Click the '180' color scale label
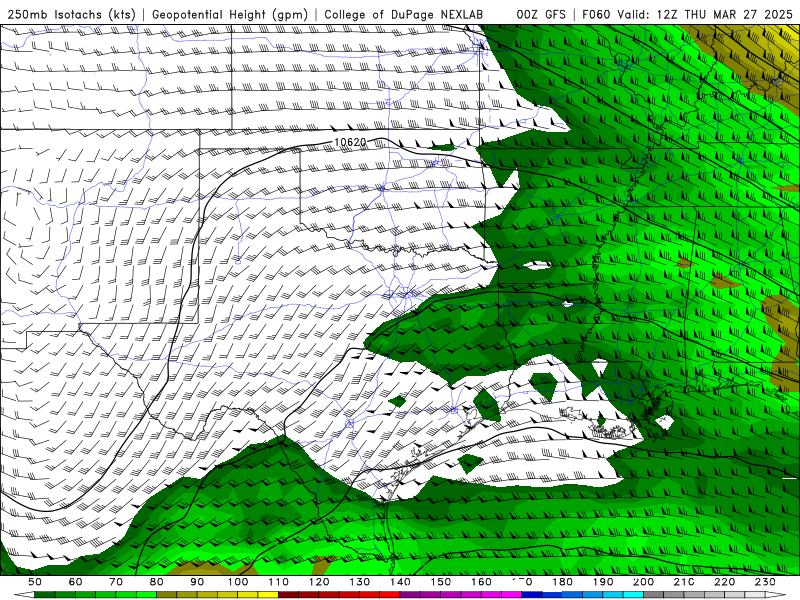Viewport: 800px width, 600px height. point(562,582)
